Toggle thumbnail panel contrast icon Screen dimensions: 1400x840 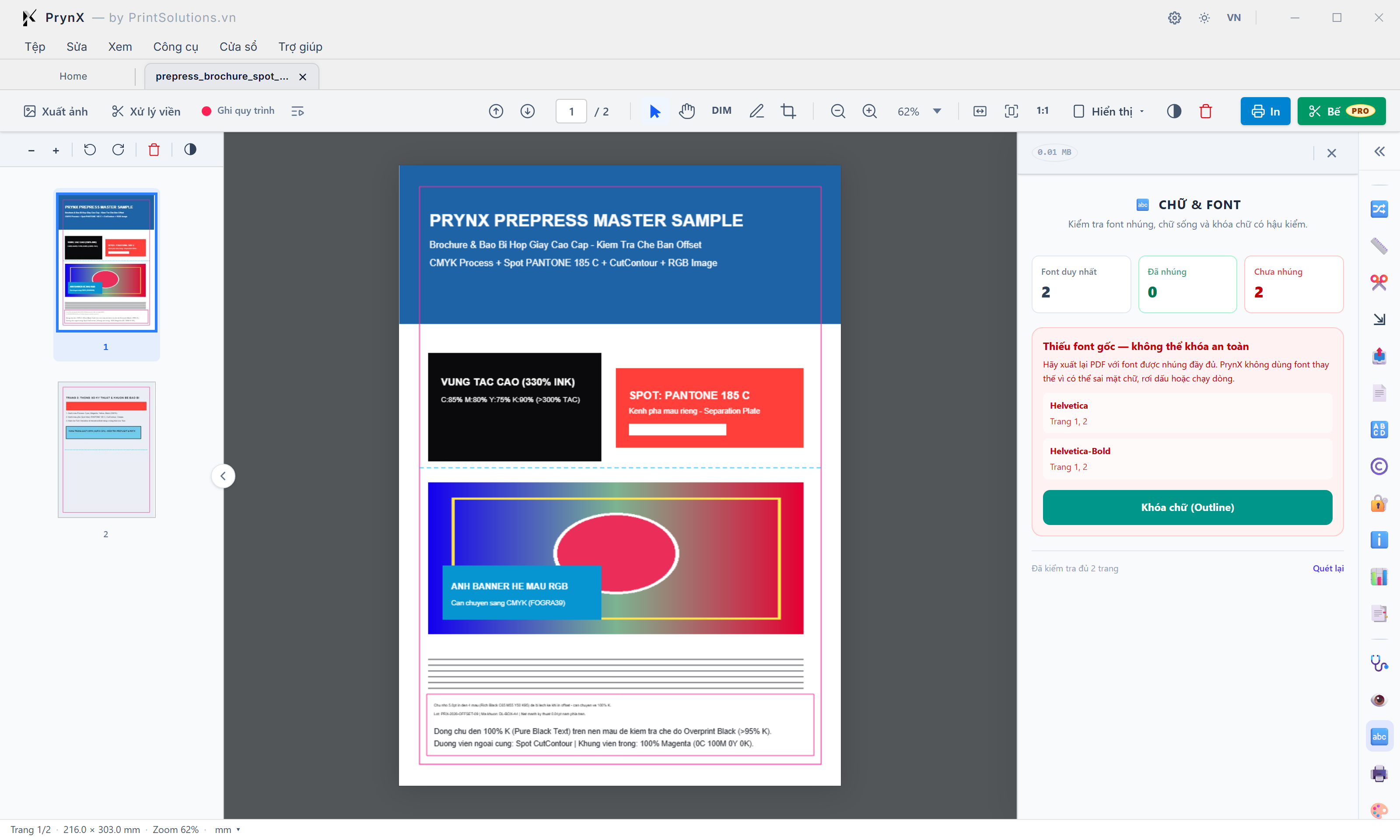coord(190,150)
